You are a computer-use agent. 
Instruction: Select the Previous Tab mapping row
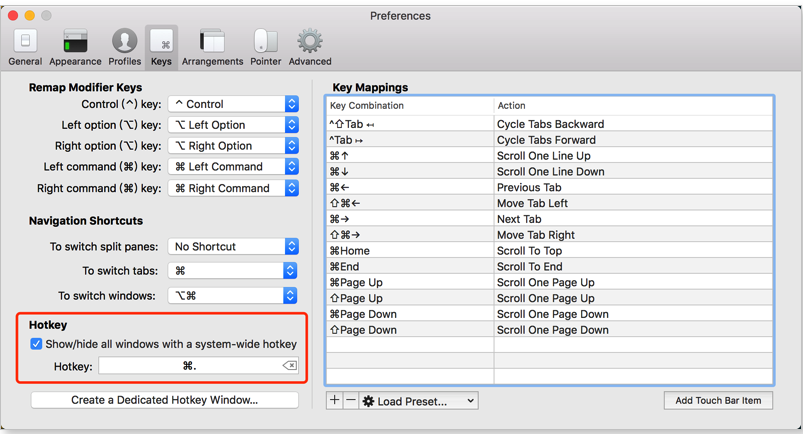550,188
